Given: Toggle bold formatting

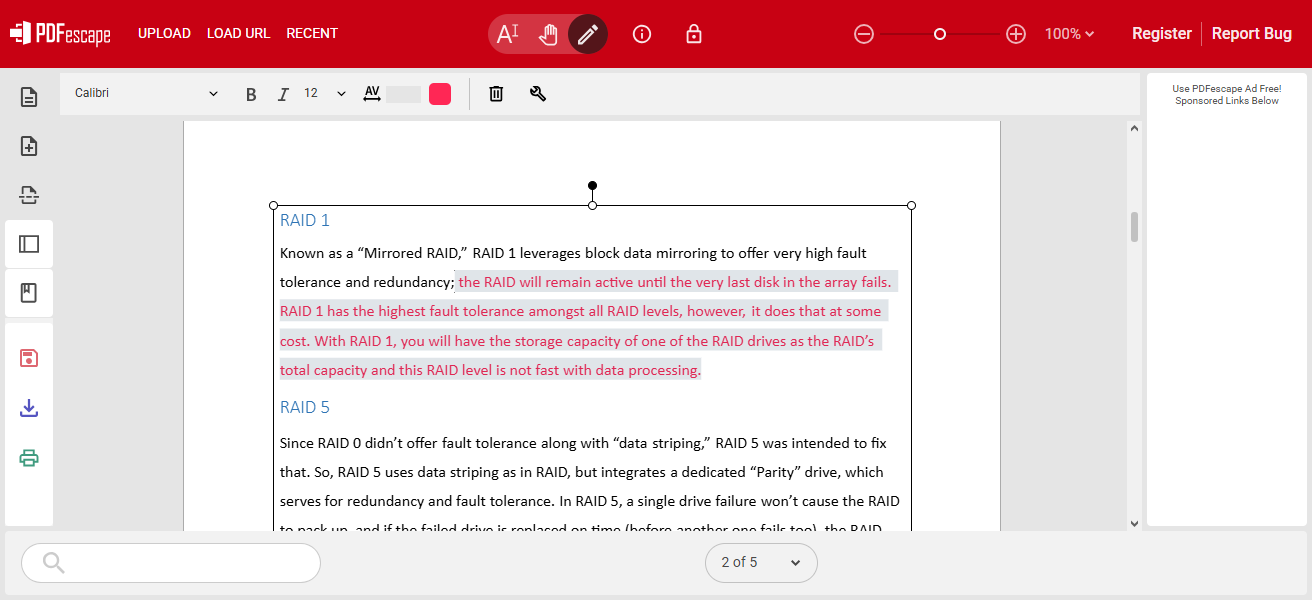Looking at the screenshot, I should 251,93.
